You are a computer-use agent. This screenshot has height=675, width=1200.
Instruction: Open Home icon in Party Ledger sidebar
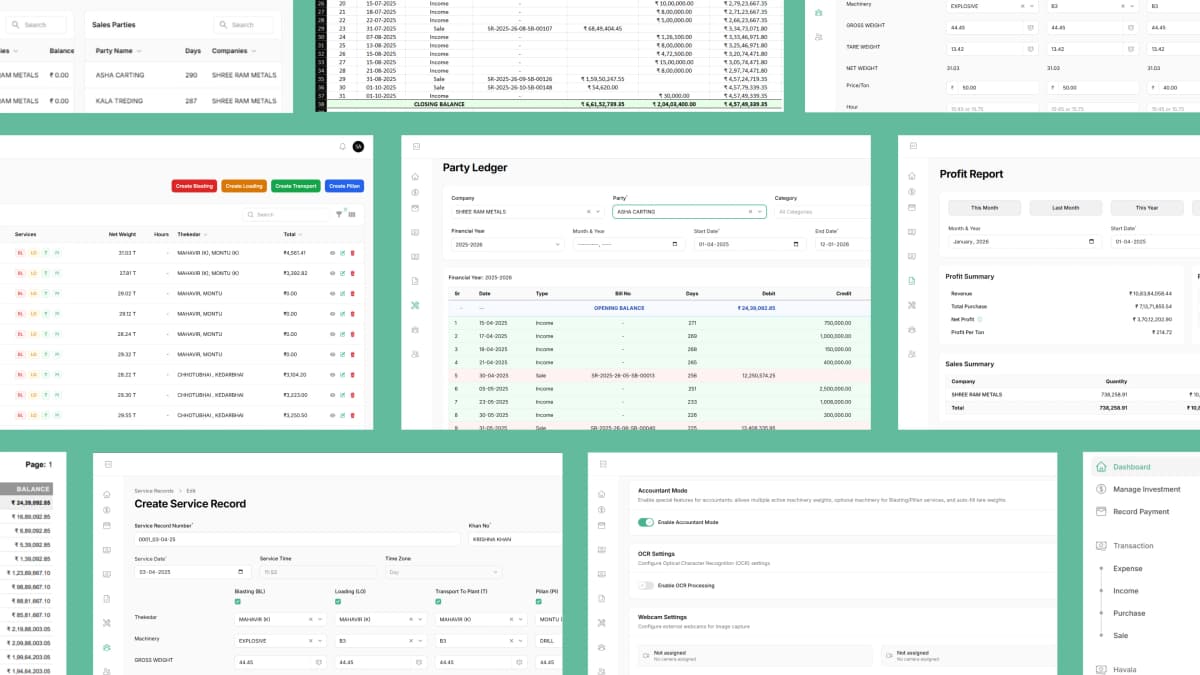415,176
